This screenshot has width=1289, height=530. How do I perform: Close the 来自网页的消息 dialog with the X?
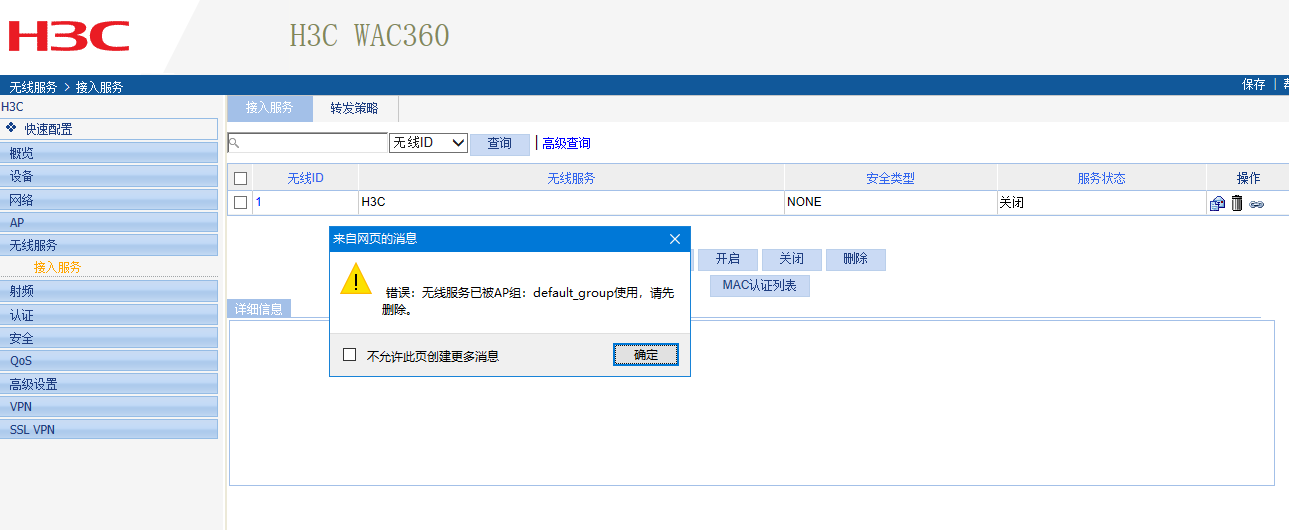point(675,239)
